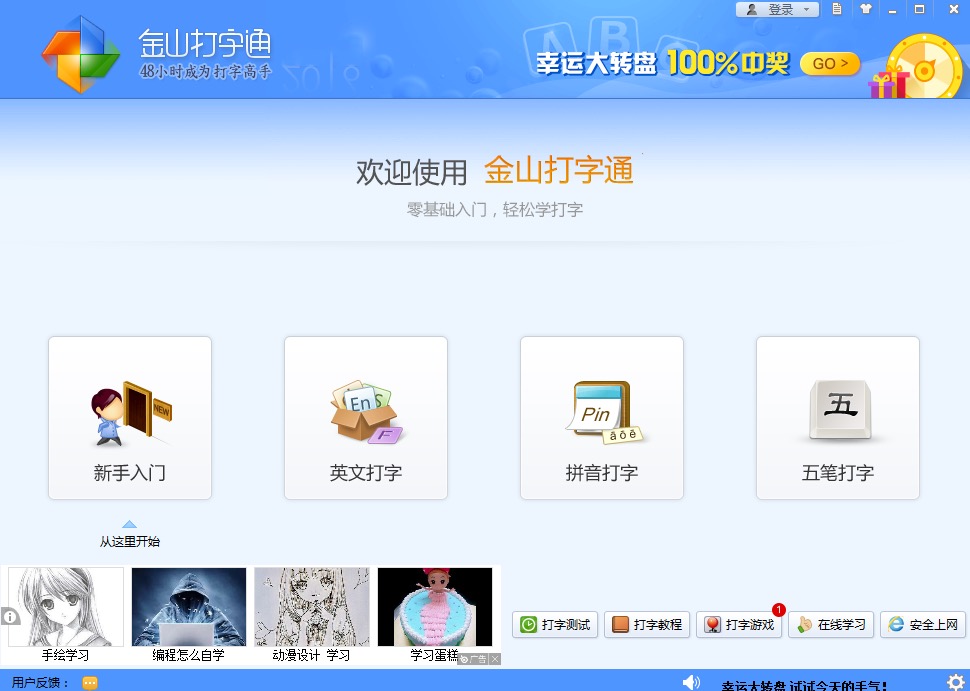
Task: Click the 金山打字通 colorful logo icon
Action: click(80, 54)
